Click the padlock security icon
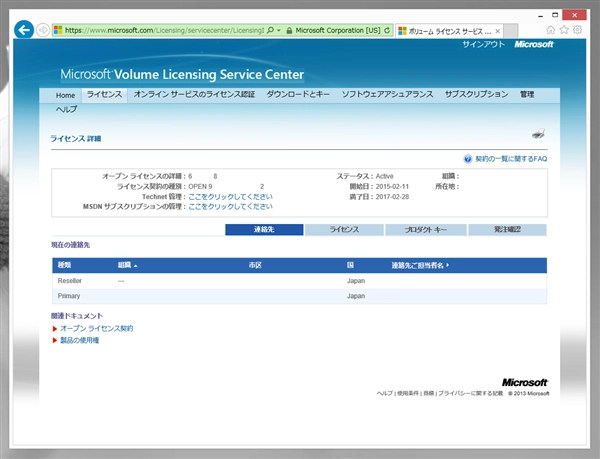 tap(289, 30)
